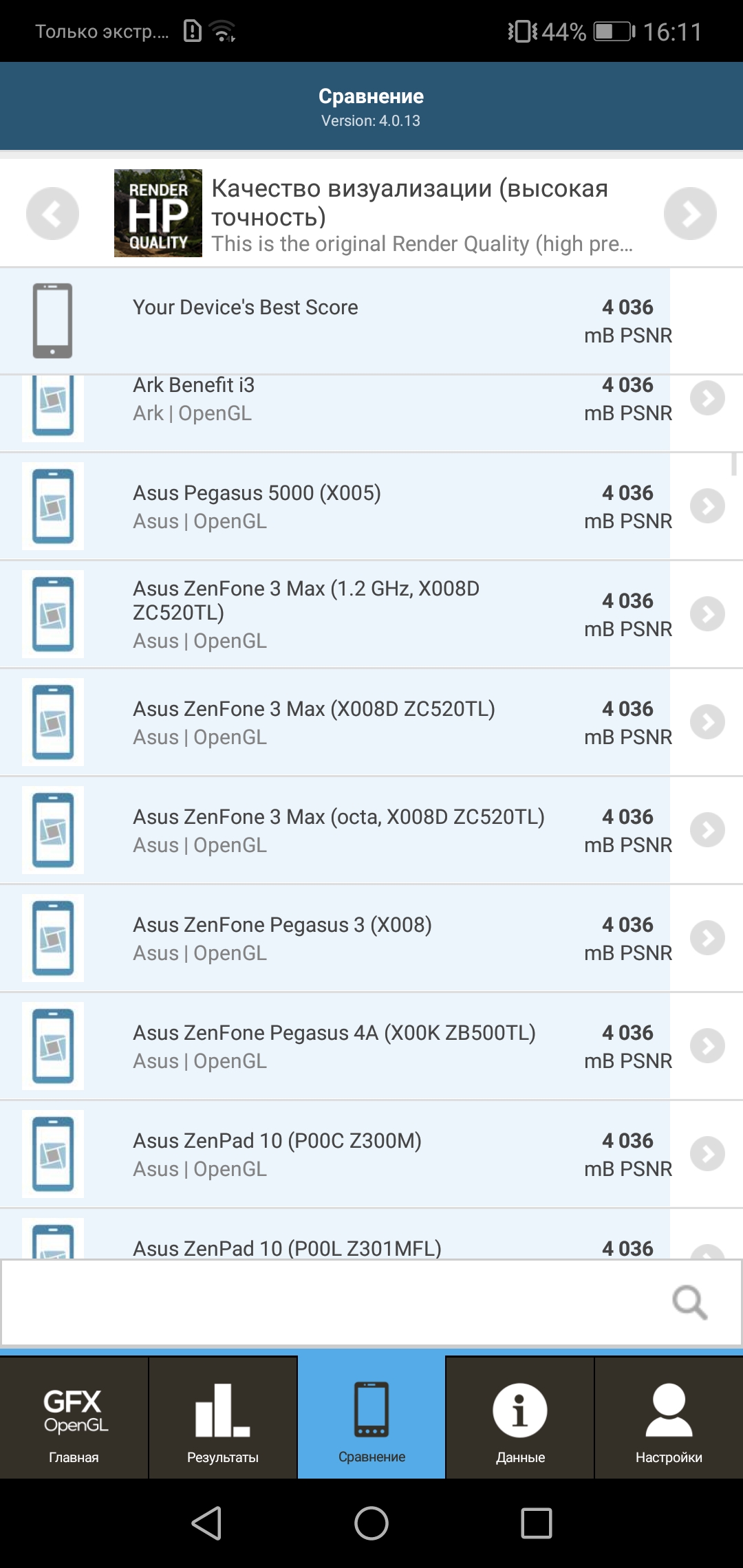Tap Android home navigation button
This screenshot has width=743, height=1568.
pos(371,1523)
